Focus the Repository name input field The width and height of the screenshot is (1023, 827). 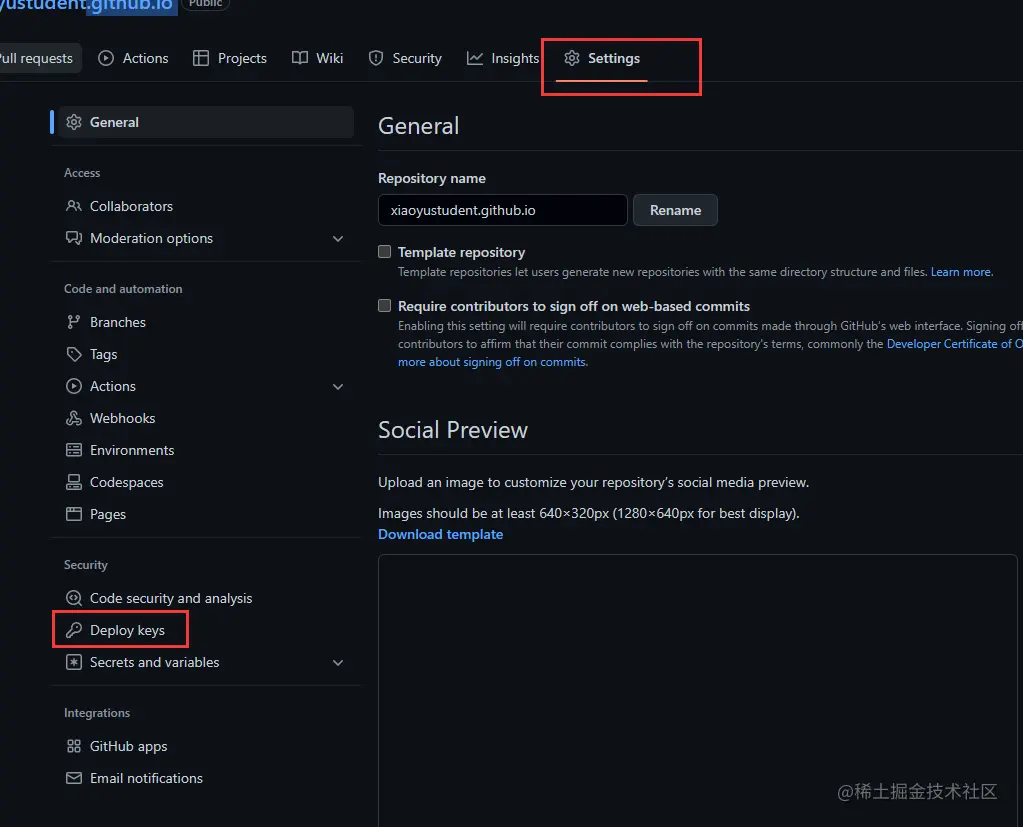pos(502,210)
